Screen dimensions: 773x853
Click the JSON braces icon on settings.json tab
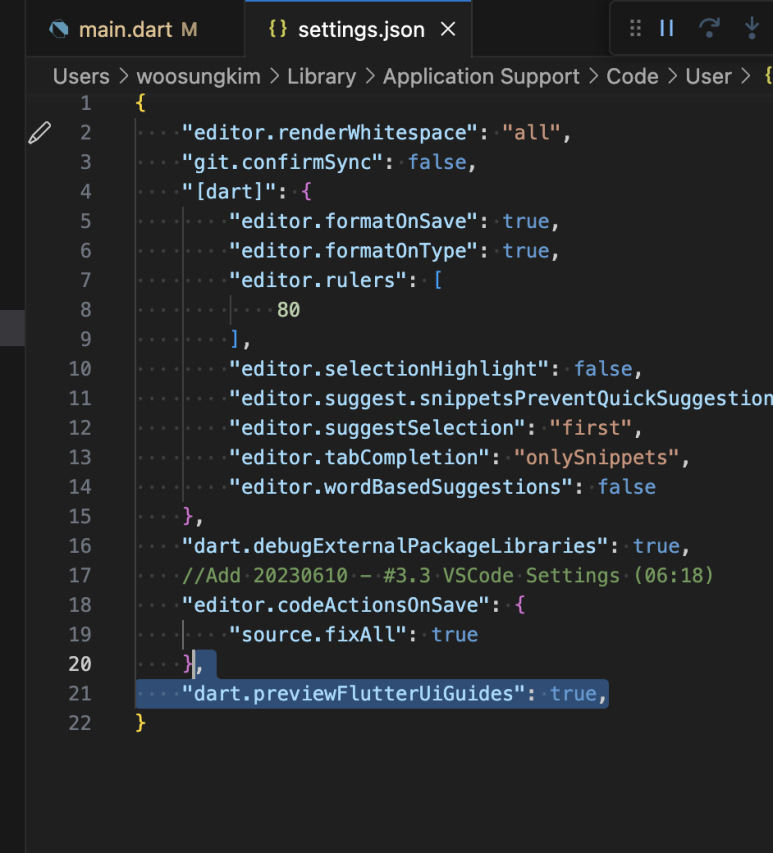coord(277,29)
